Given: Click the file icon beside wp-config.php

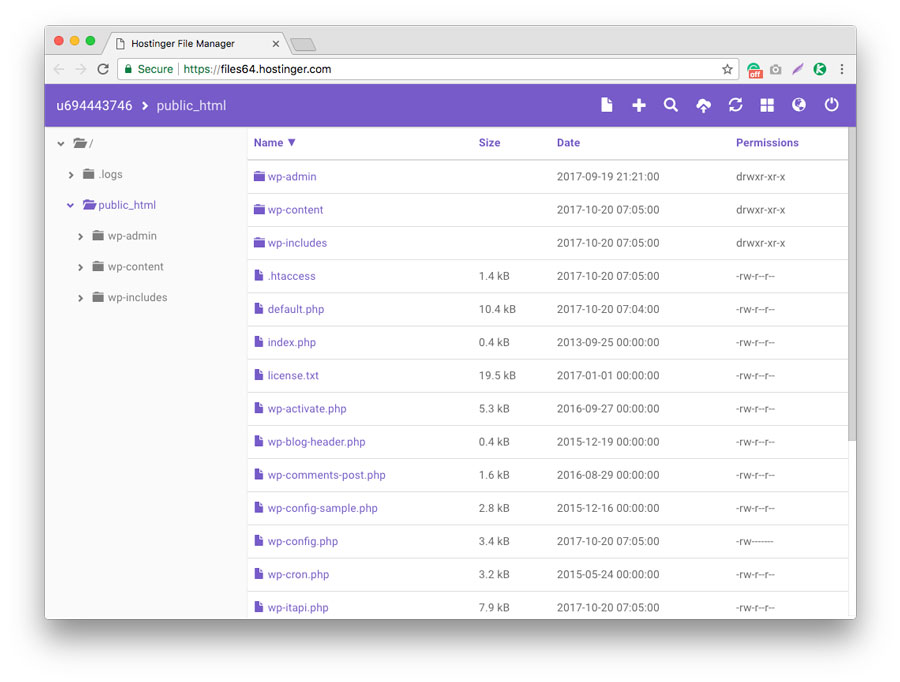Looking at the screenshot, I should (x=259, y=541).
